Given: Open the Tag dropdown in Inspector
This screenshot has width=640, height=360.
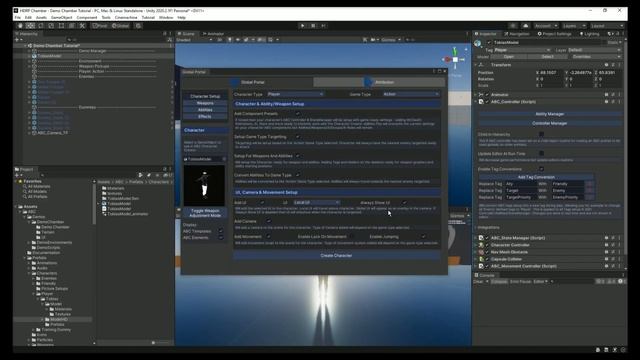Looking at the screenshot, I should [522, 50].
